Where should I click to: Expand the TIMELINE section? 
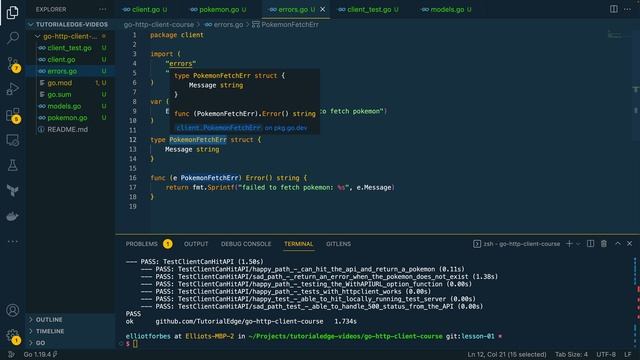(70, 331)
